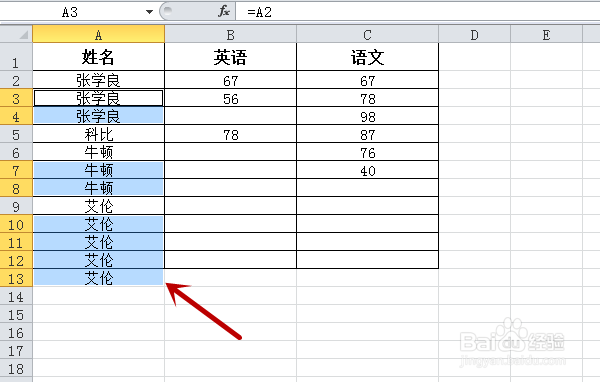
Task: Click cell C2 with value 67
Action: click(367, 80)
